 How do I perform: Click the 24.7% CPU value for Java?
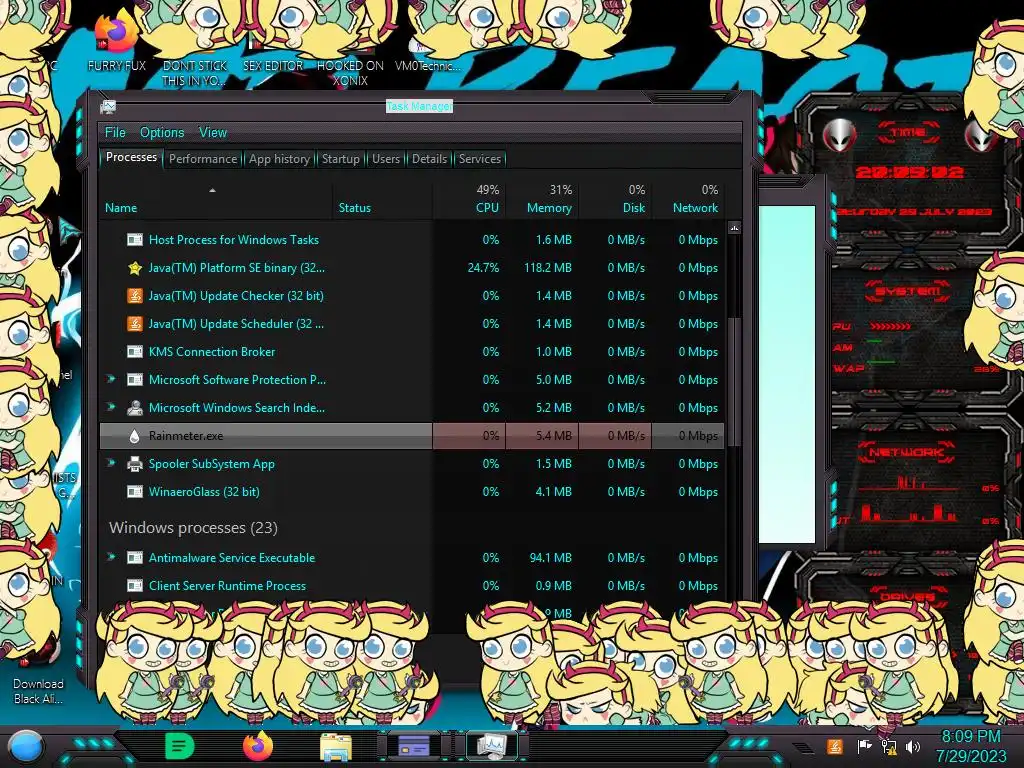[483, 268]
